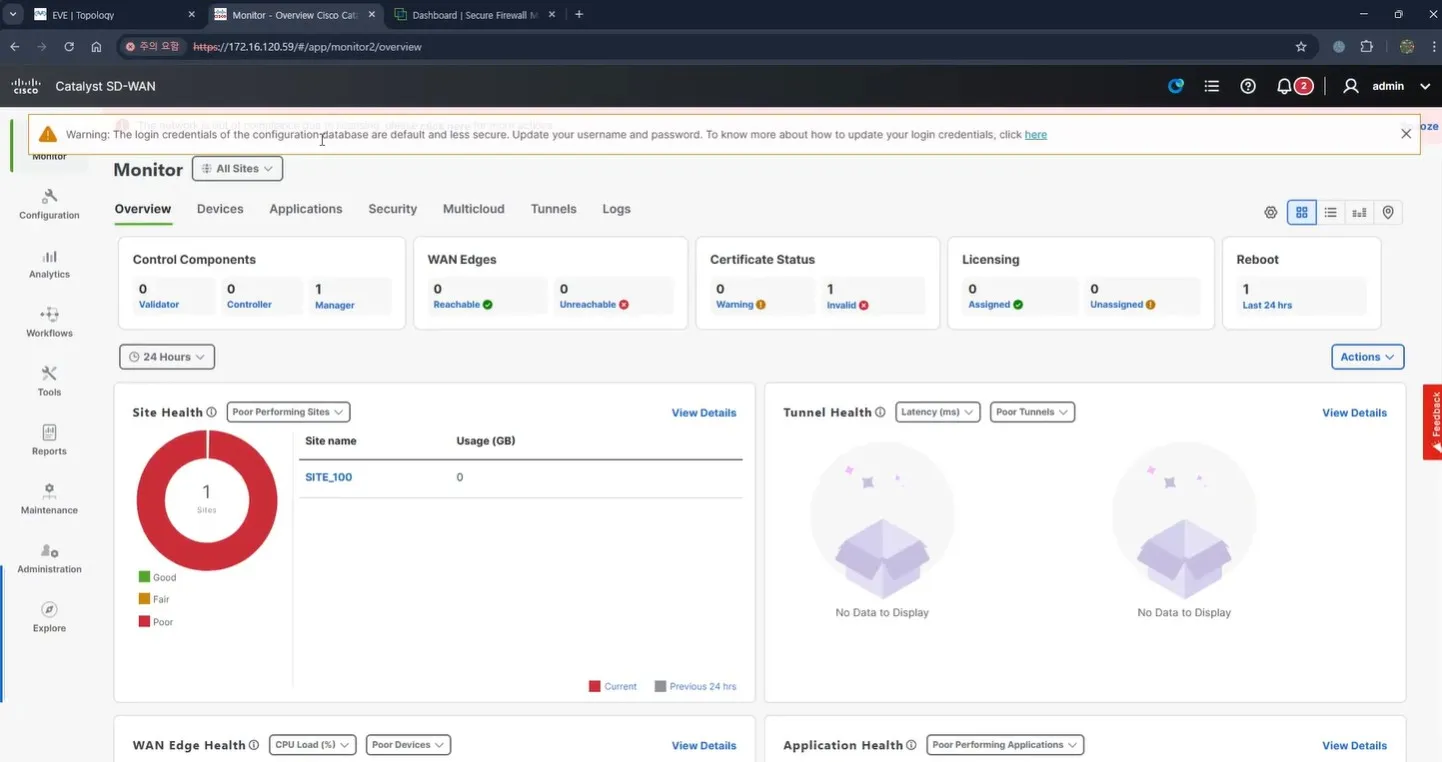Open the Site Health info icon

click(211, 412)
